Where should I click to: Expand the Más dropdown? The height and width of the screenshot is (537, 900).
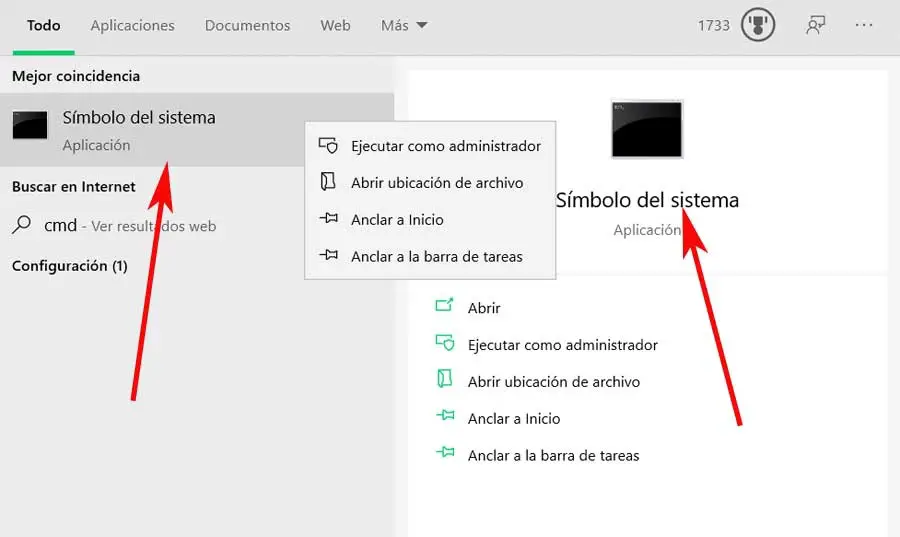[404, 25]
